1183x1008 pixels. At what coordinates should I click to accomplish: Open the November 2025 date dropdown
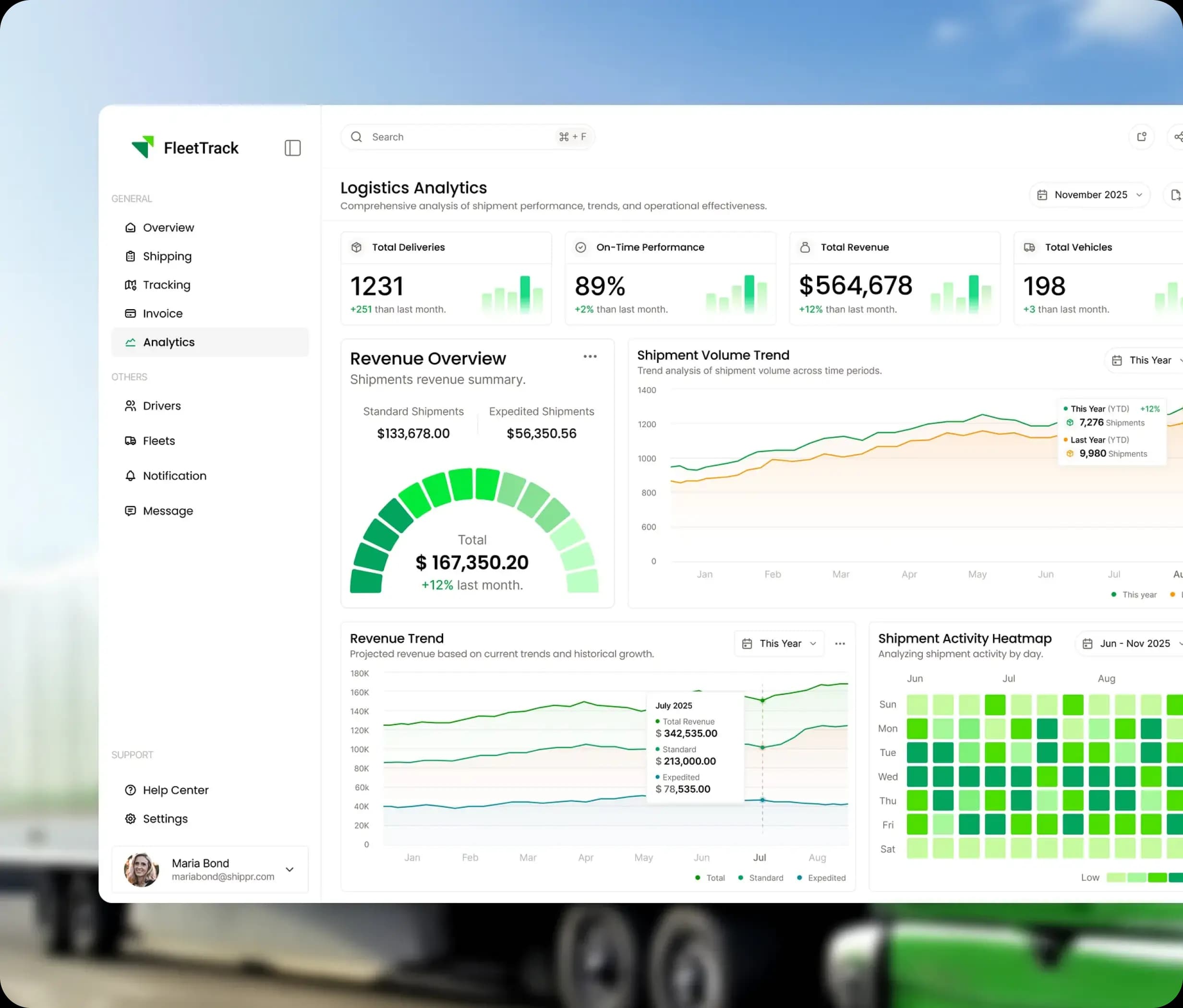1089,195
